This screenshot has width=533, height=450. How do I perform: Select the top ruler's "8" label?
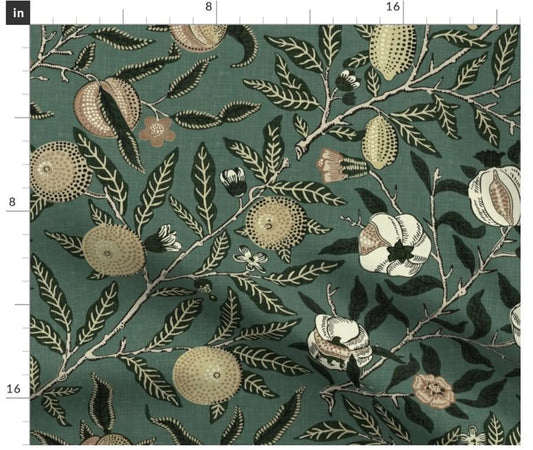tap(209, 6)
